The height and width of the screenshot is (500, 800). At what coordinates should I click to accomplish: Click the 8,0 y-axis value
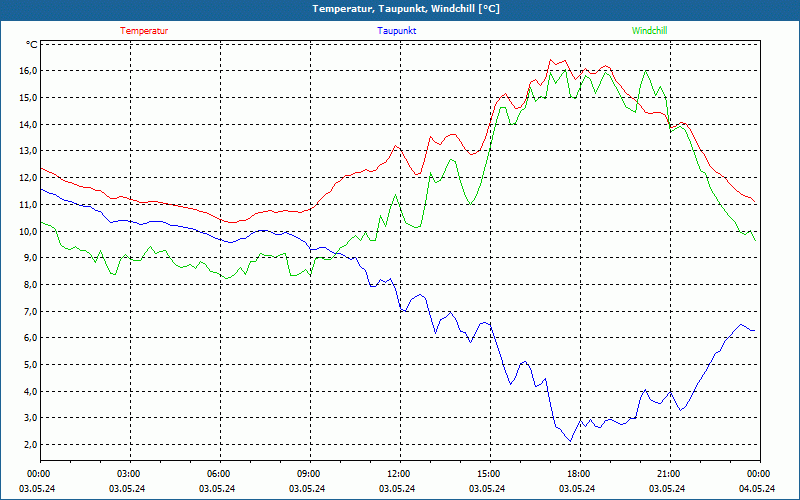click(x=31, y=285)
